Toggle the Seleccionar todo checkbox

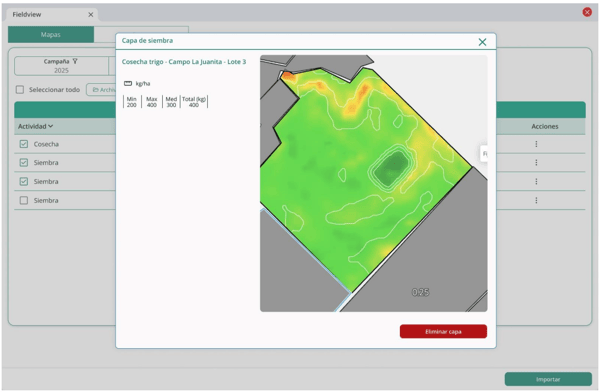20,90
